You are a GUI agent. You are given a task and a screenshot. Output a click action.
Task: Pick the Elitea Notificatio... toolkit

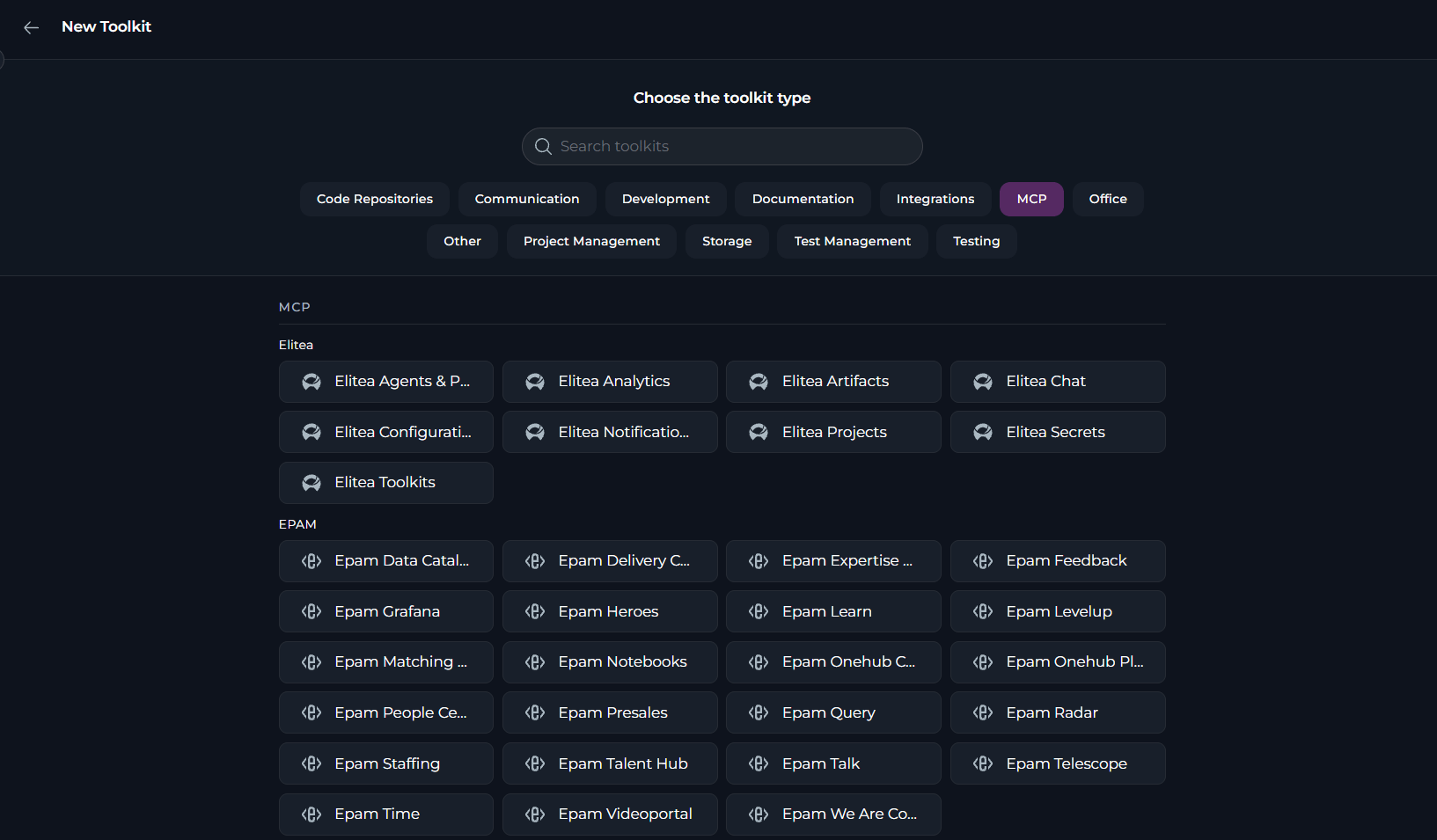[x=610, y=432]
